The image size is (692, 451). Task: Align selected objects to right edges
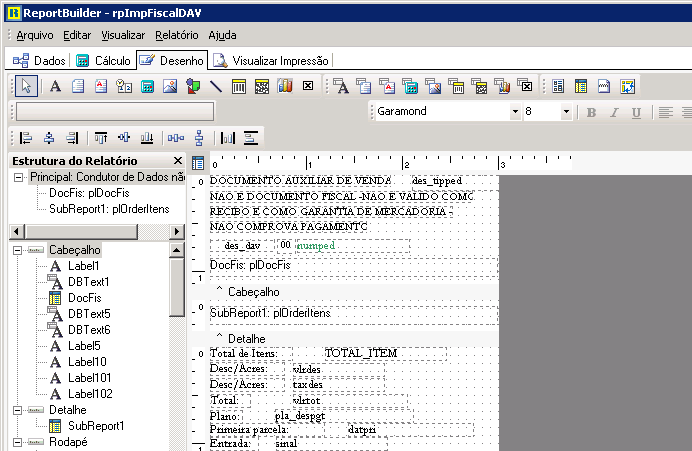72,138
